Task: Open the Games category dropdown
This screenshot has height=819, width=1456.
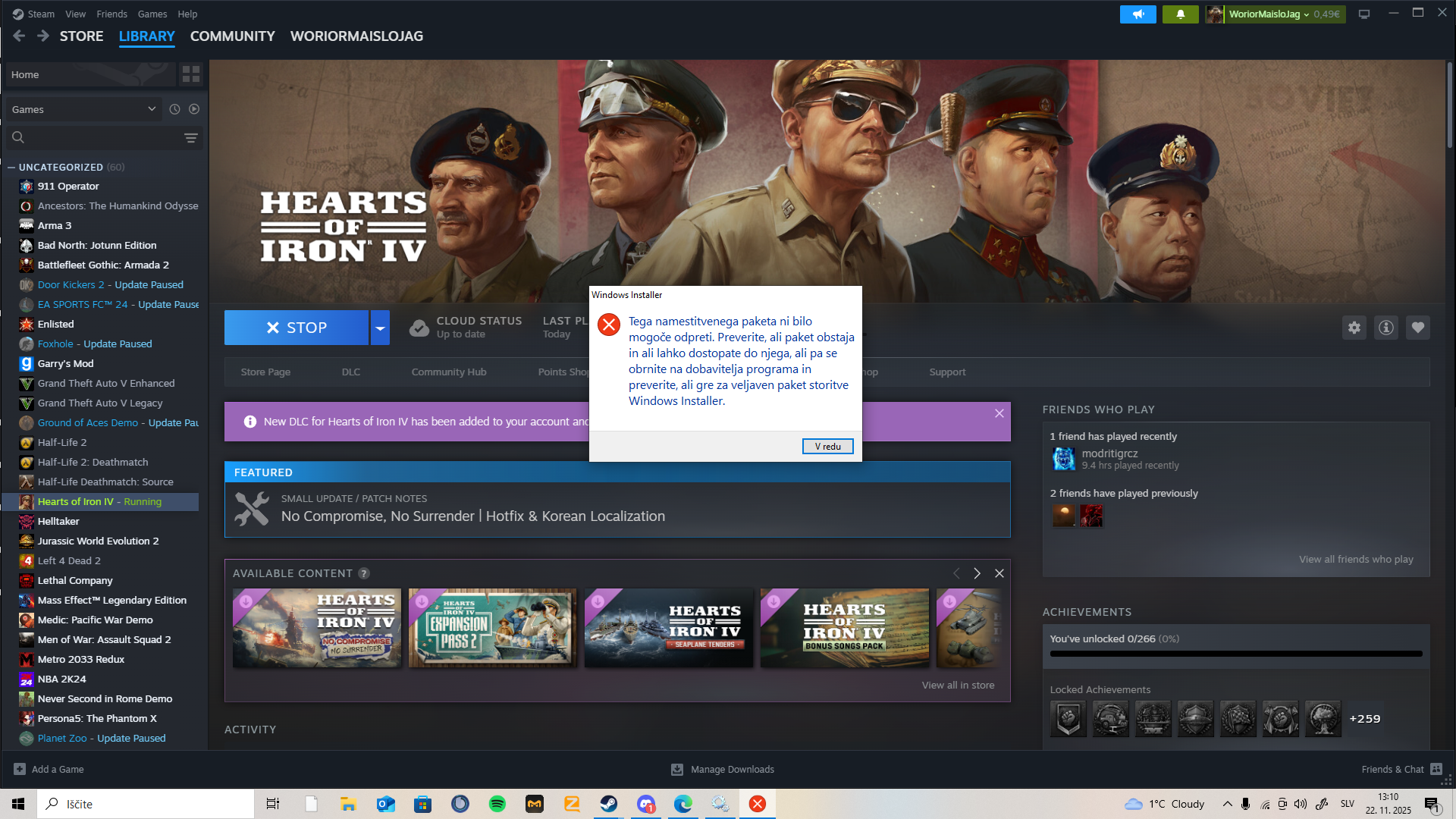Action: pyautogui.click(x=84, y=109)
